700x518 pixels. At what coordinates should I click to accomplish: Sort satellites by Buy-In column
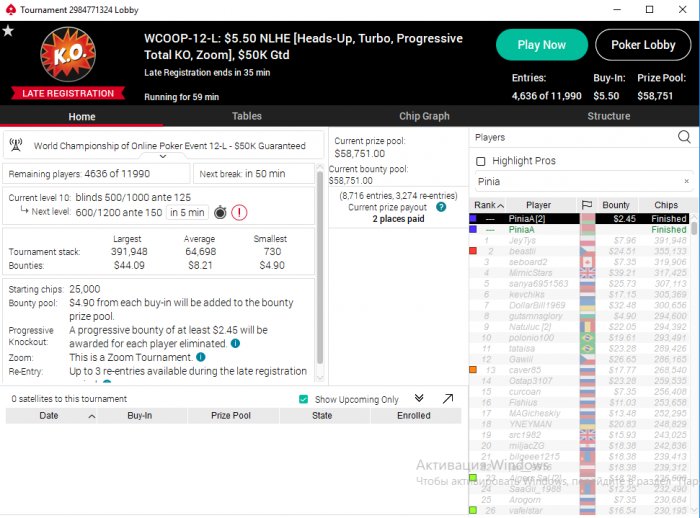pyautogui.click(x=140, y=416)
